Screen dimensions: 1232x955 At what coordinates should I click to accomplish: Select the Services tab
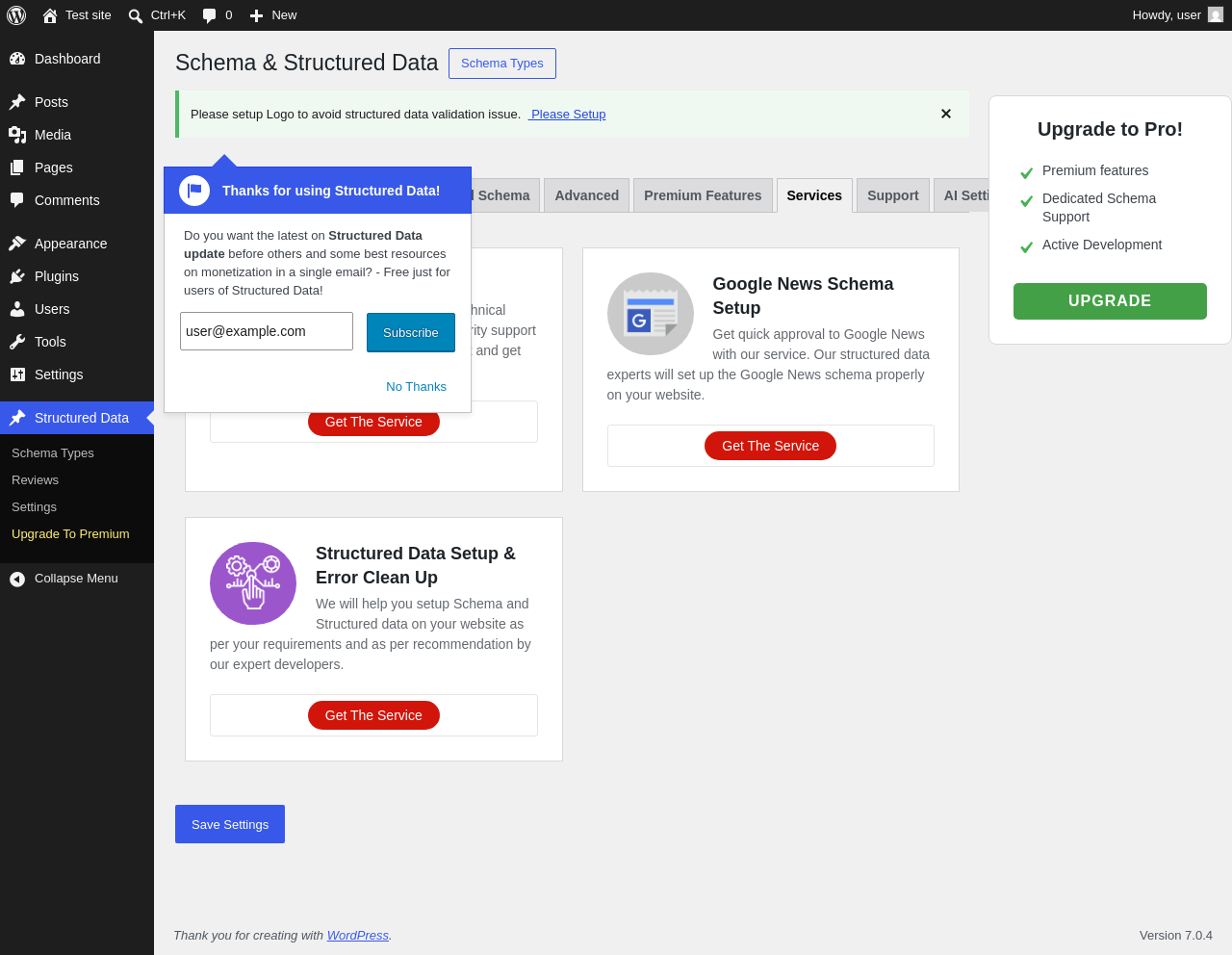[x=814, y=195]
